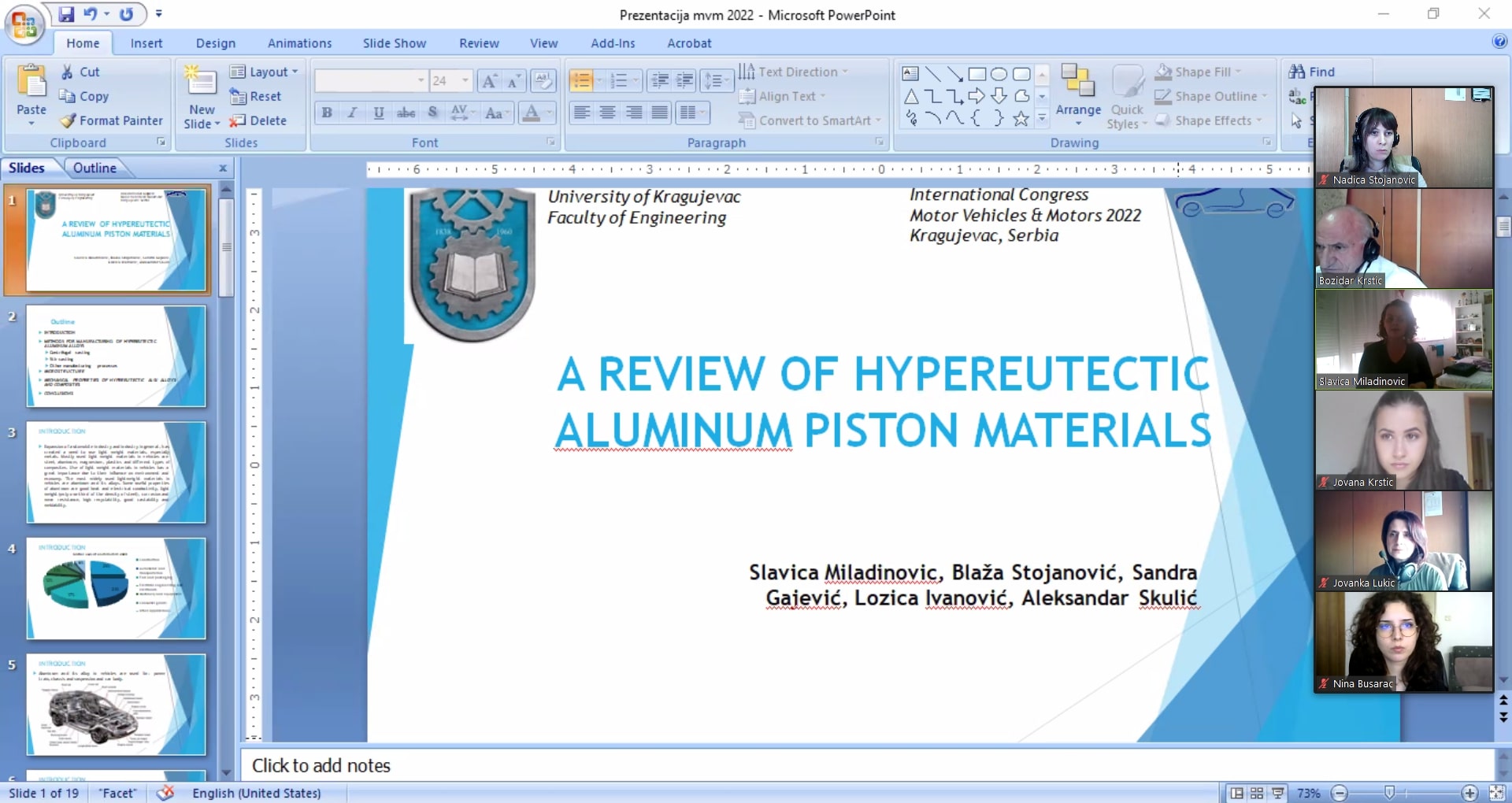Viewport: 1512px width, 803px height.
Task: Click the Format Painter brush icon
Action: 69,120
